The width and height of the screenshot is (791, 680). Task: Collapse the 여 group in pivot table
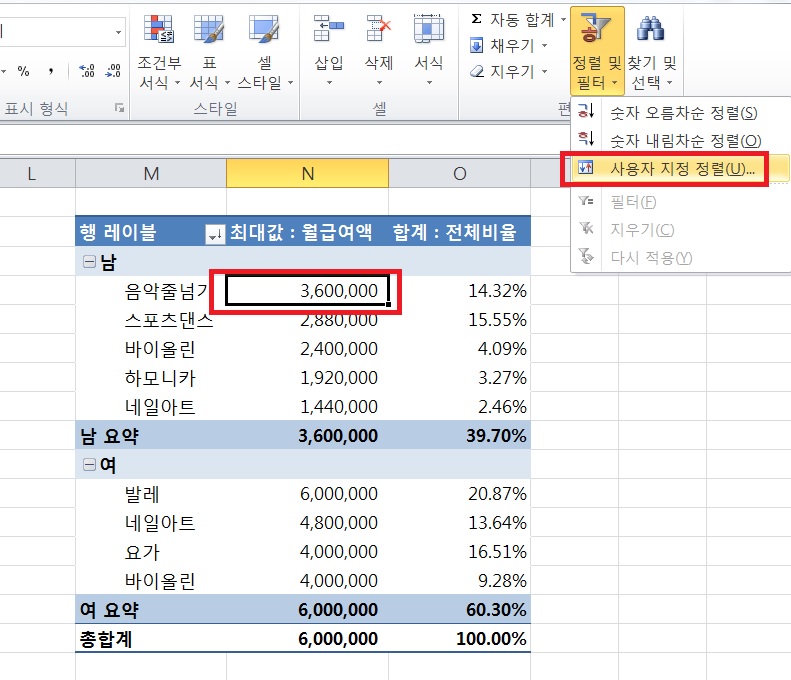click(89, 464)
